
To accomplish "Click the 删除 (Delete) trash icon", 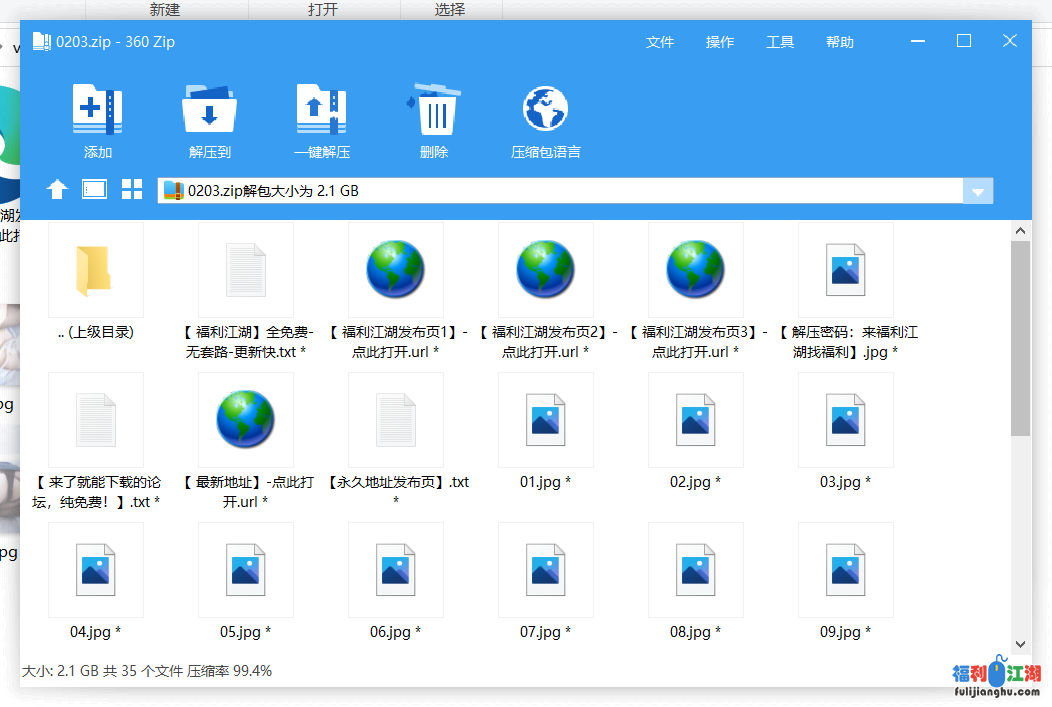I will tap(434, 111).
